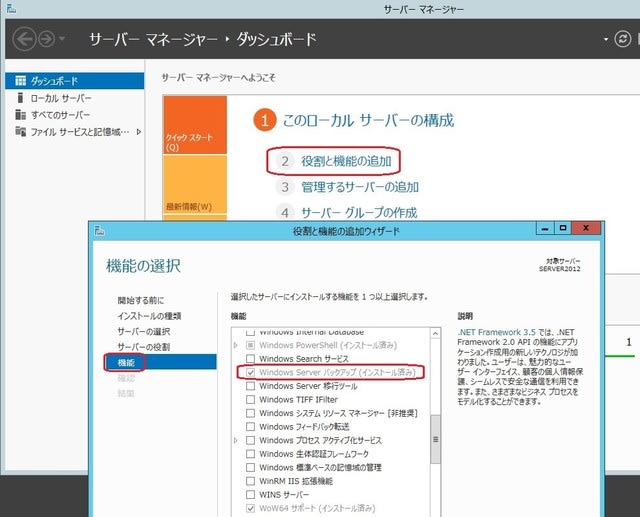Screen dimensions: 640x517
Task: Select the WINS サーバー row text
Action: click(x=284, y=495)
